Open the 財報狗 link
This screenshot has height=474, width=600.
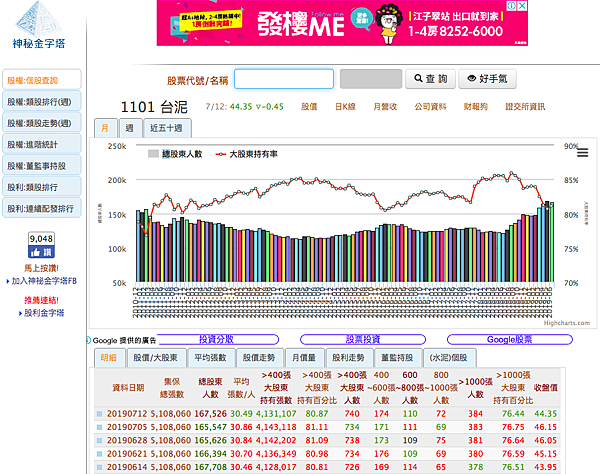(x=476, y=107)
